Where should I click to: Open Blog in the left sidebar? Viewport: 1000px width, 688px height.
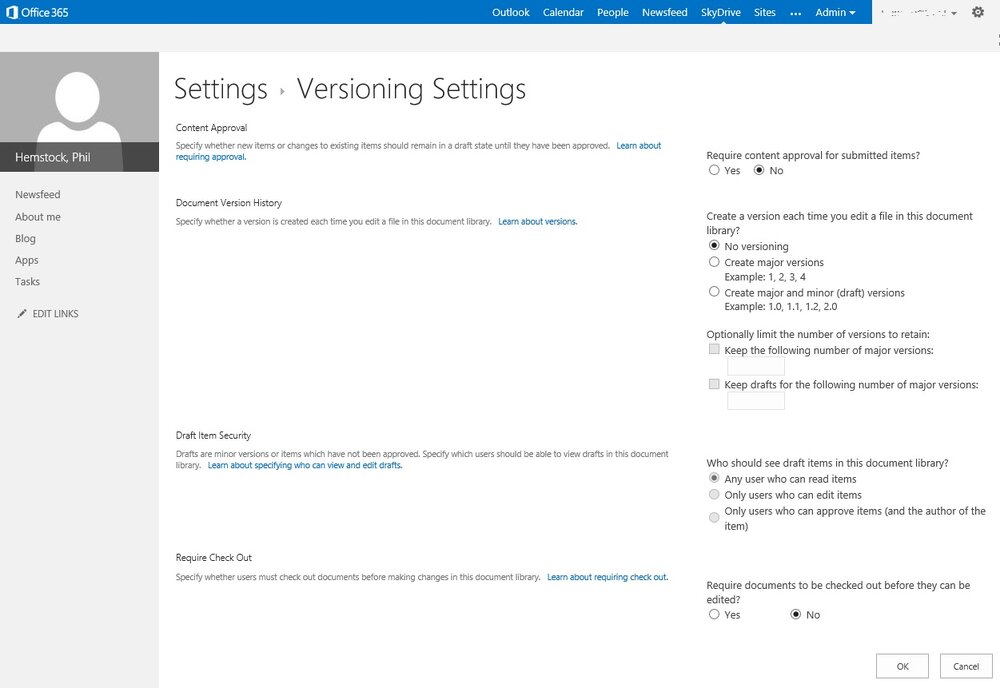[26, 238]
